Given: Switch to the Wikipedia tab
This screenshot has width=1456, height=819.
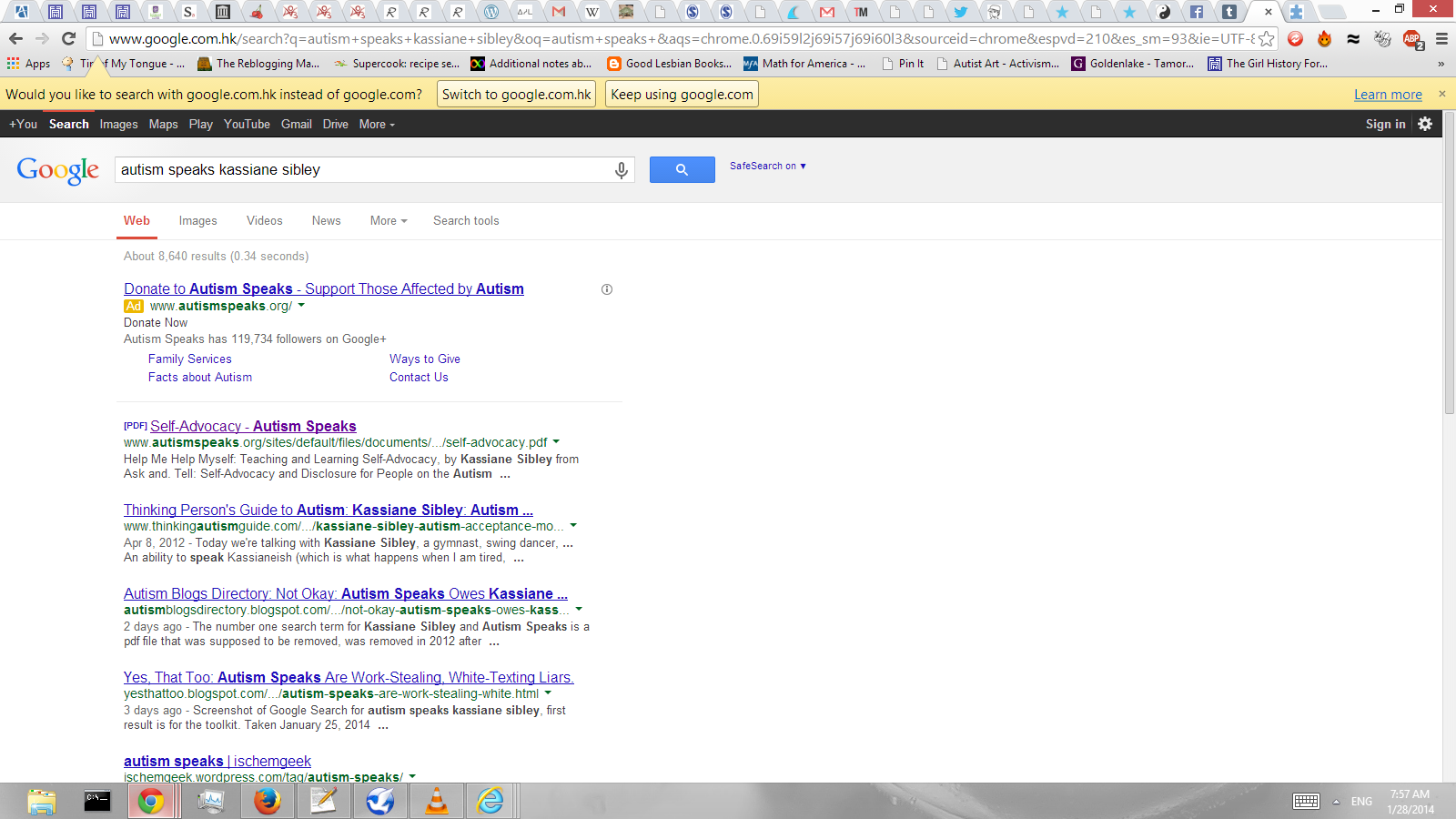Looking at the screenshot, I should click(592, 12).
